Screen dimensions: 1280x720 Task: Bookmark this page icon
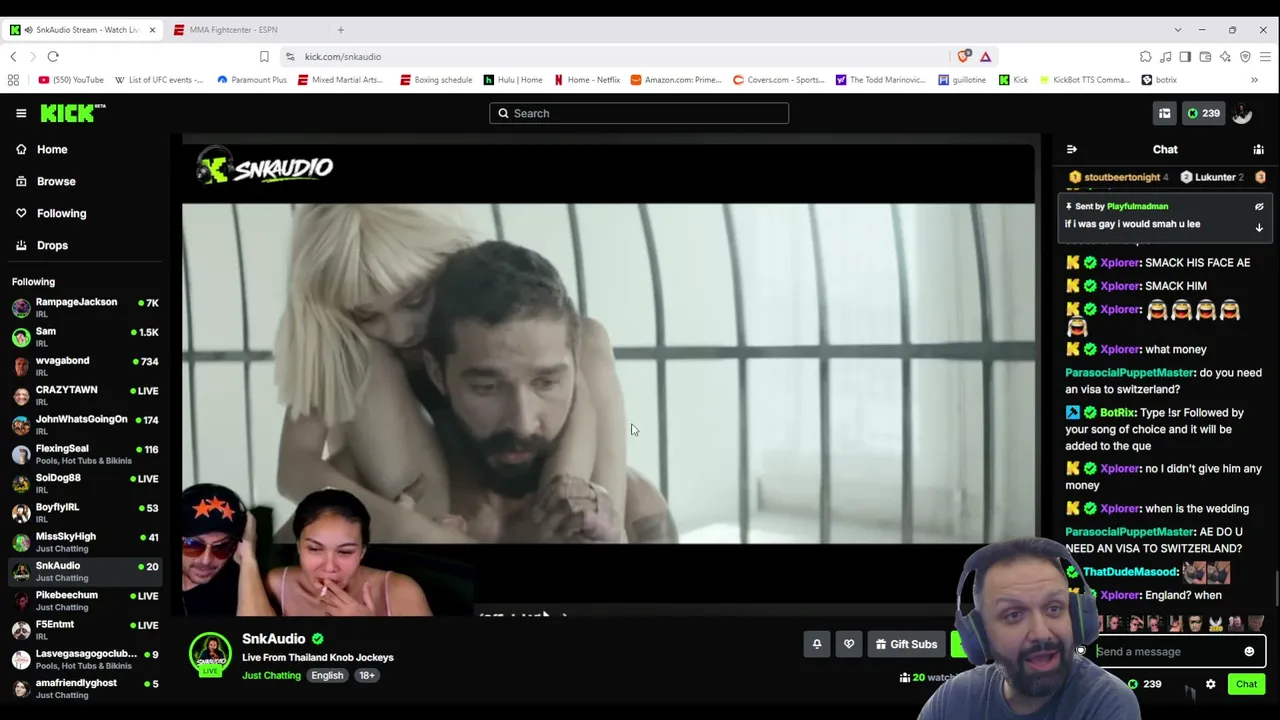pos(264,57)
